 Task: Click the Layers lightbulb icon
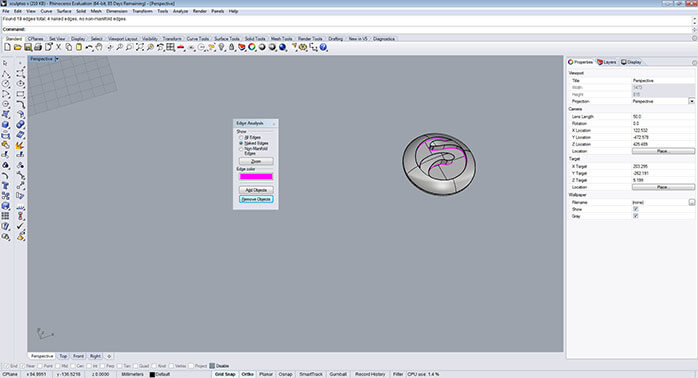point(222,47)
